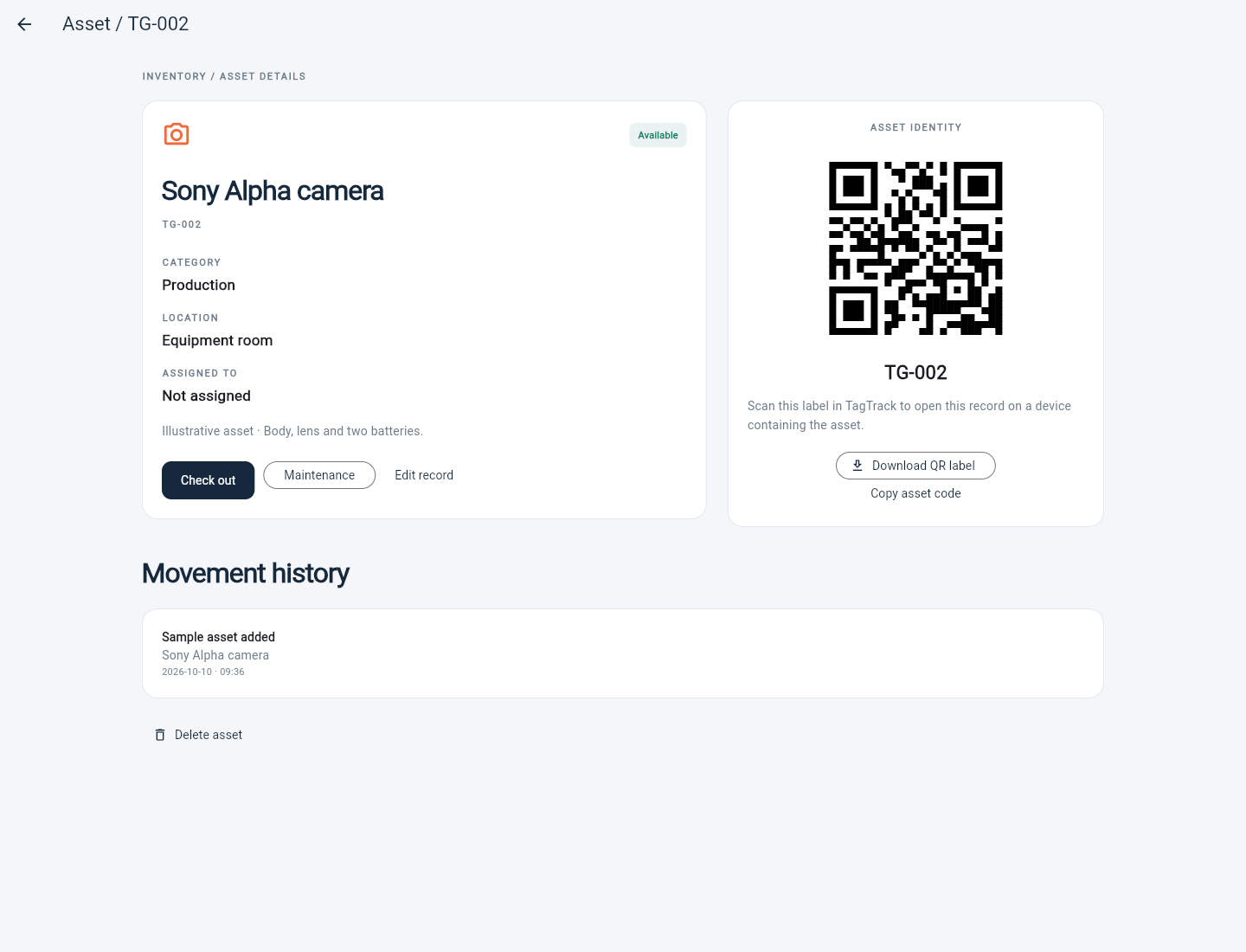Click Edit record
The width and height of the screenshot is (1246, 952).
click(424, 475)
